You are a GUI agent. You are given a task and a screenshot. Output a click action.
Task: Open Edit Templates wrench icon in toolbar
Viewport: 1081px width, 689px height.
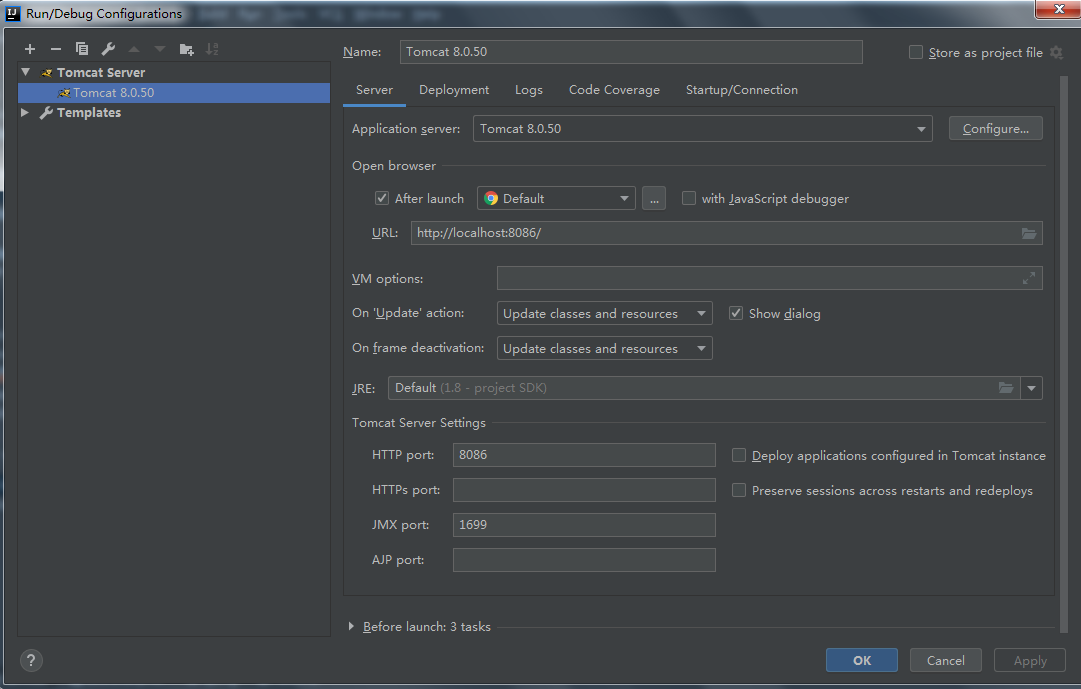pos(108,49)
